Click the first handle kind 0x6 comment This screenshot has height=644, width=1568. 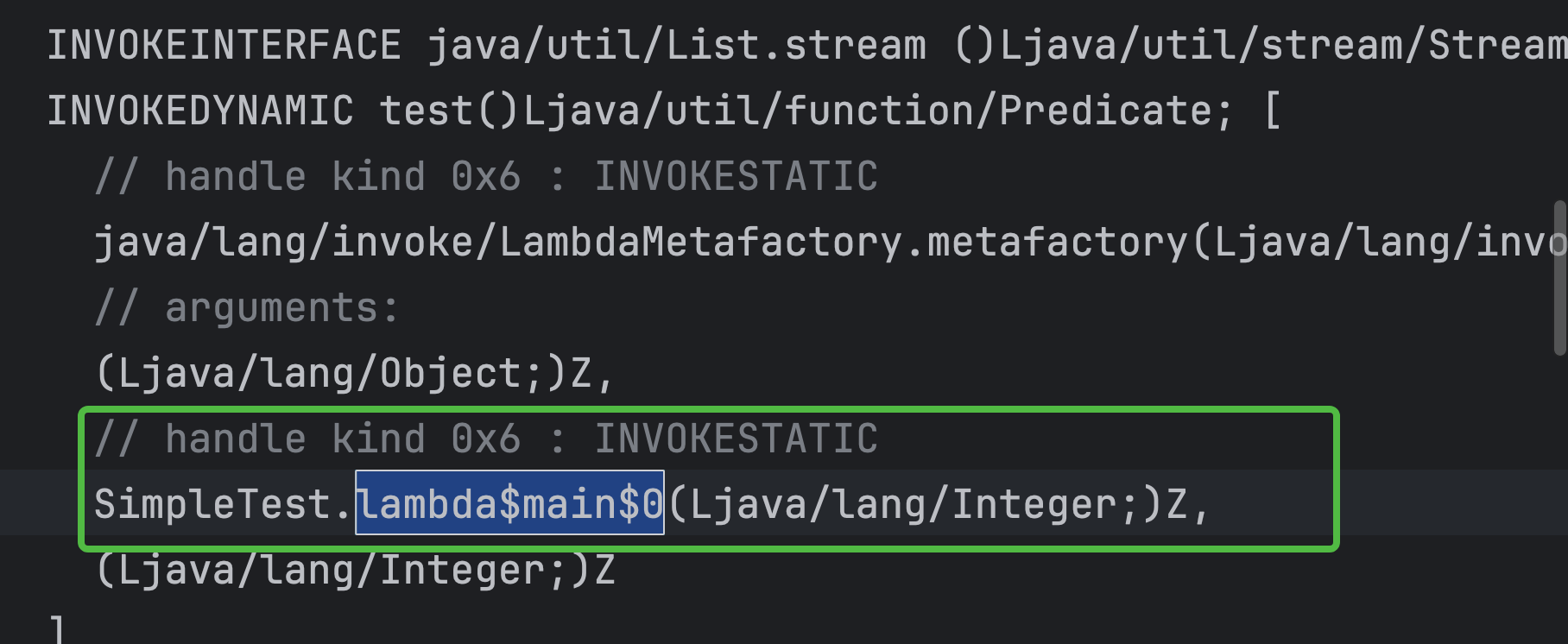coord(486,177)
